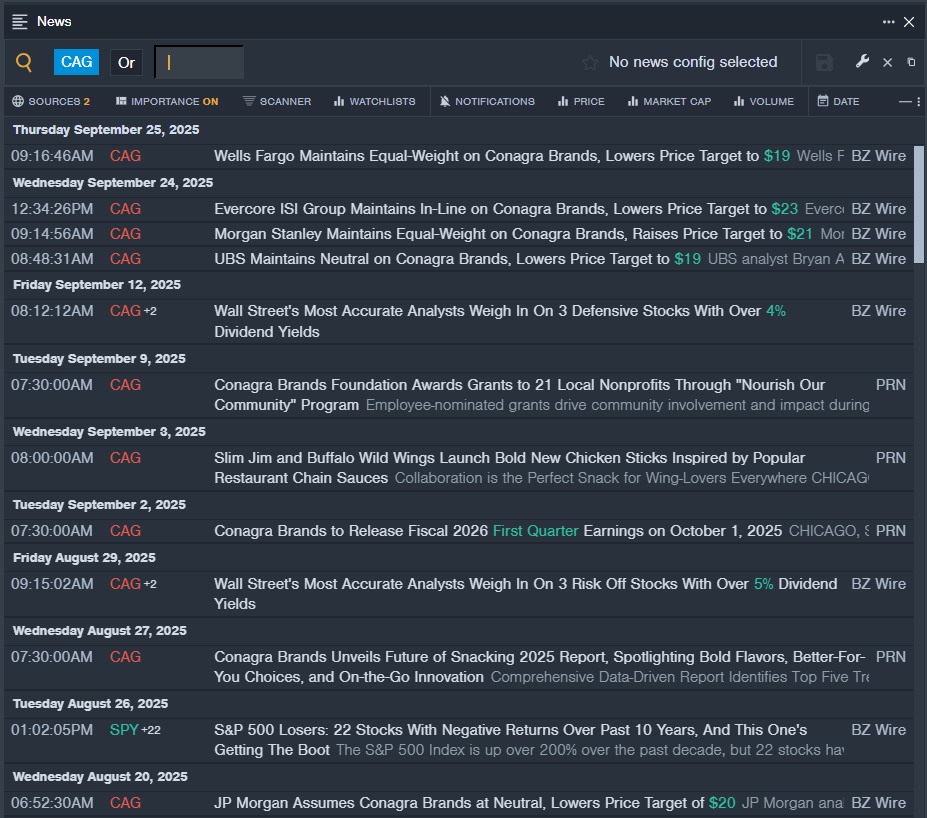The width and height of the screenshot is (927, 818).
Task: Expand the Market Cap filter
Action: [x=669, y=101]
